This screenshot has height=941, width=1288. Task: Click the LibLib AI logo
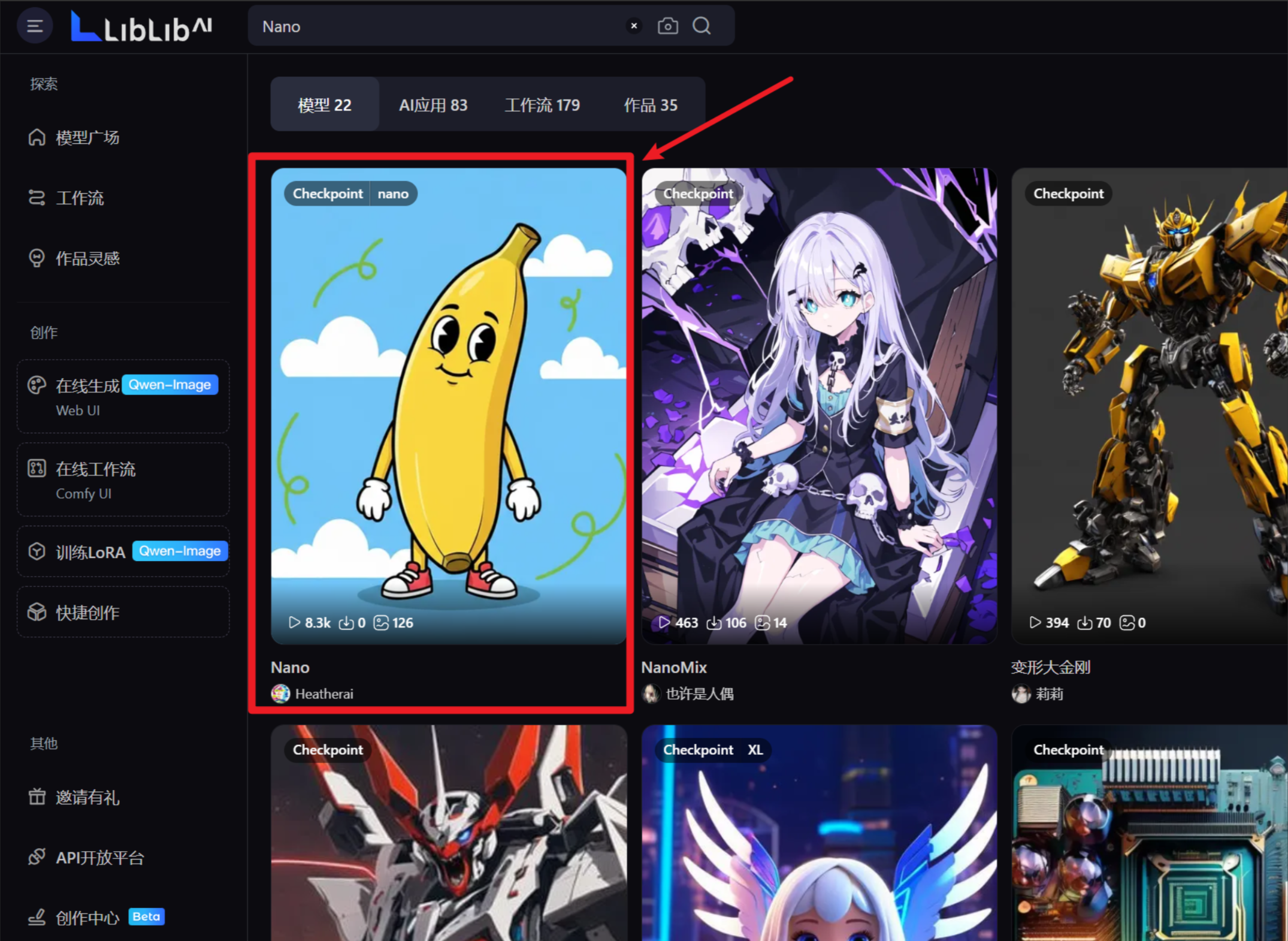coord(141,27)
